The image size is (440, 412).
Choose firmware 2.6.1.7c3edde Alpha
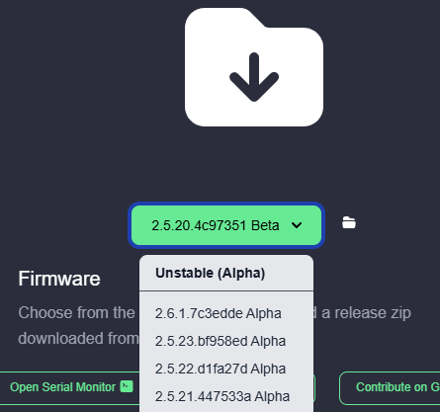tap(218, 313)
